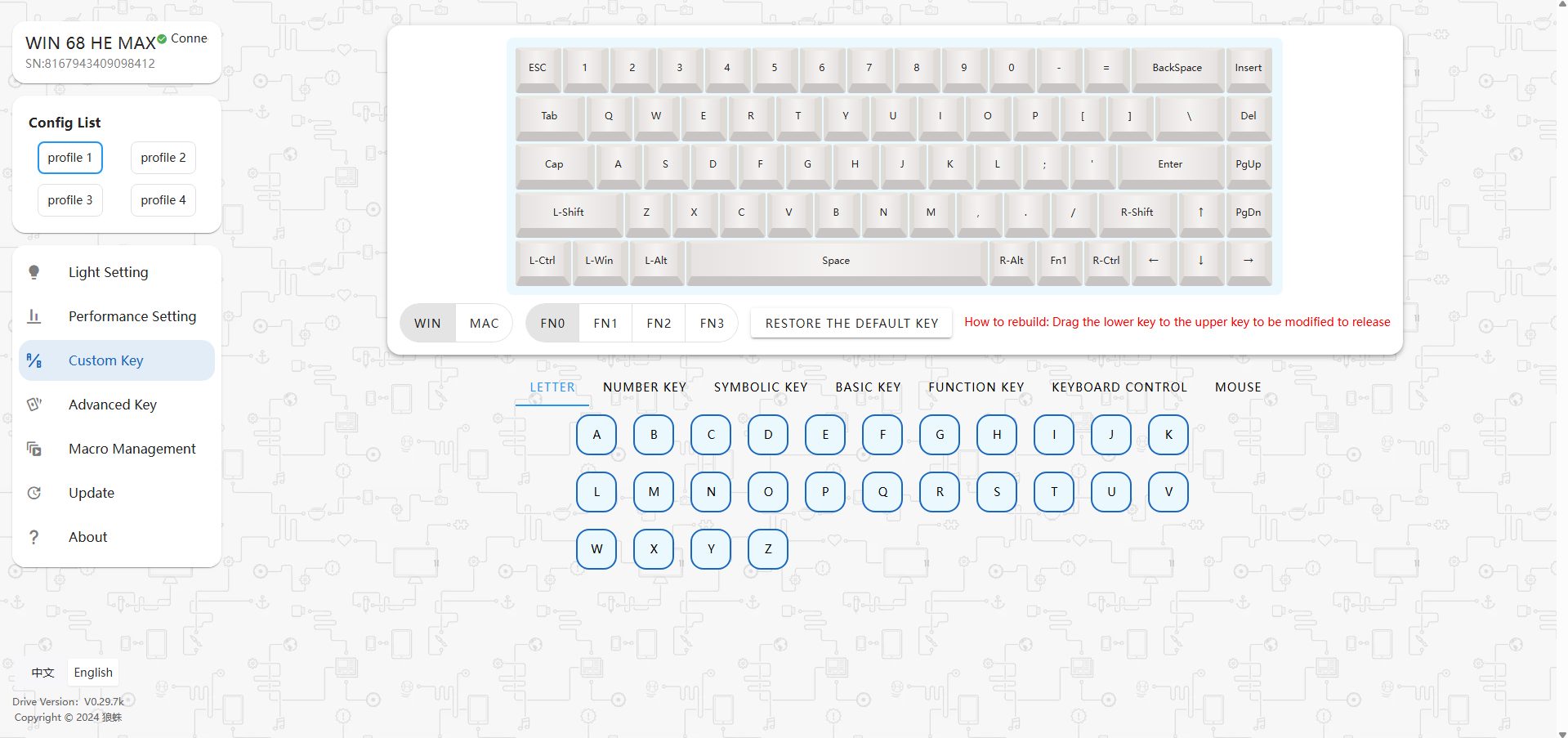Open the SYMBOLIC KEY tab
This screenshot has width=1568, height=738.
tap(760, 387)
